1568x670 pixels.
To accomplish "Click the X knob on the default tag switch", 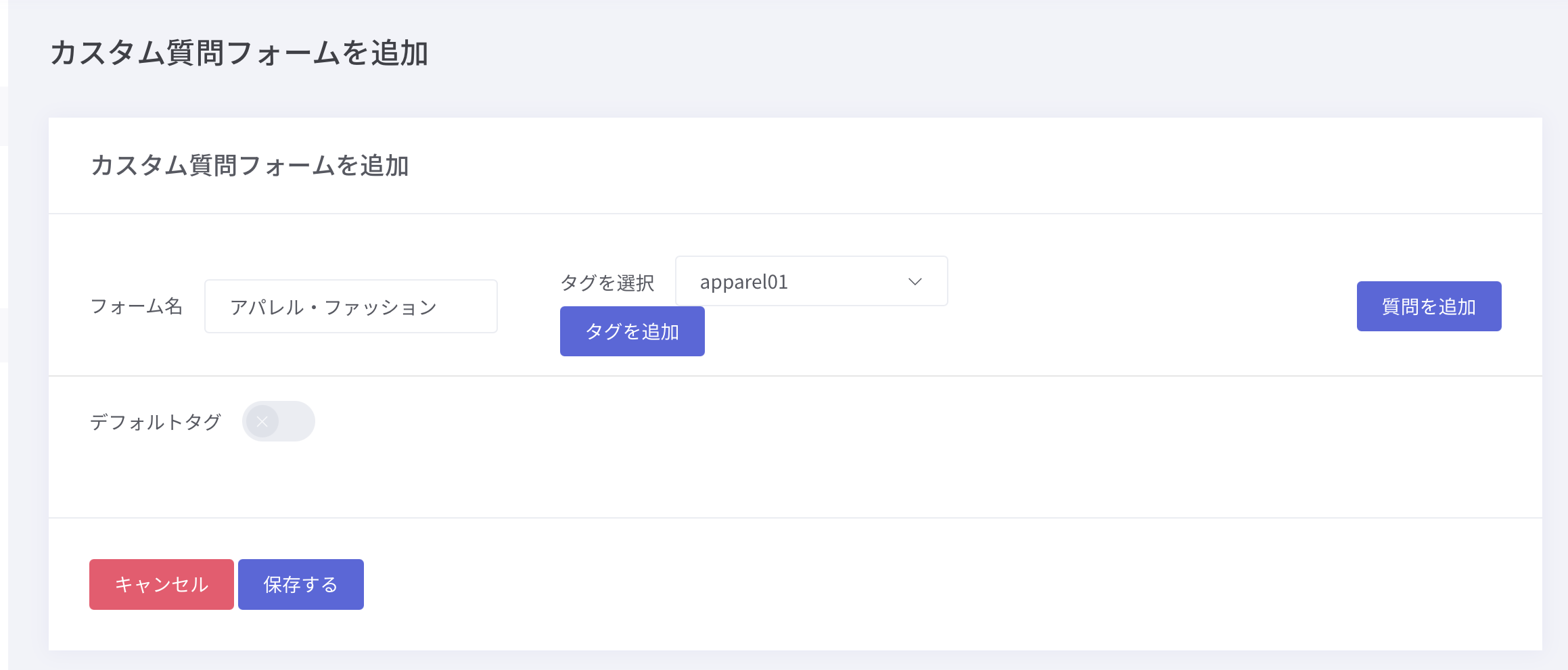I will [x=262, y=422].
